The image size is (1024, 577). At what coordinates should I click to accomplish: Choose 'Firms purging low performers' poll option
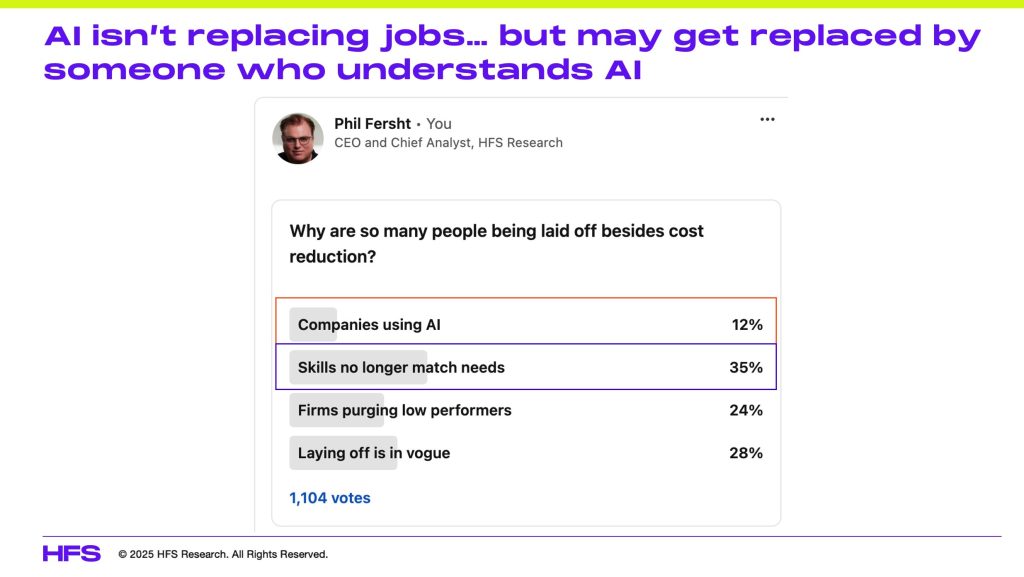526,410
